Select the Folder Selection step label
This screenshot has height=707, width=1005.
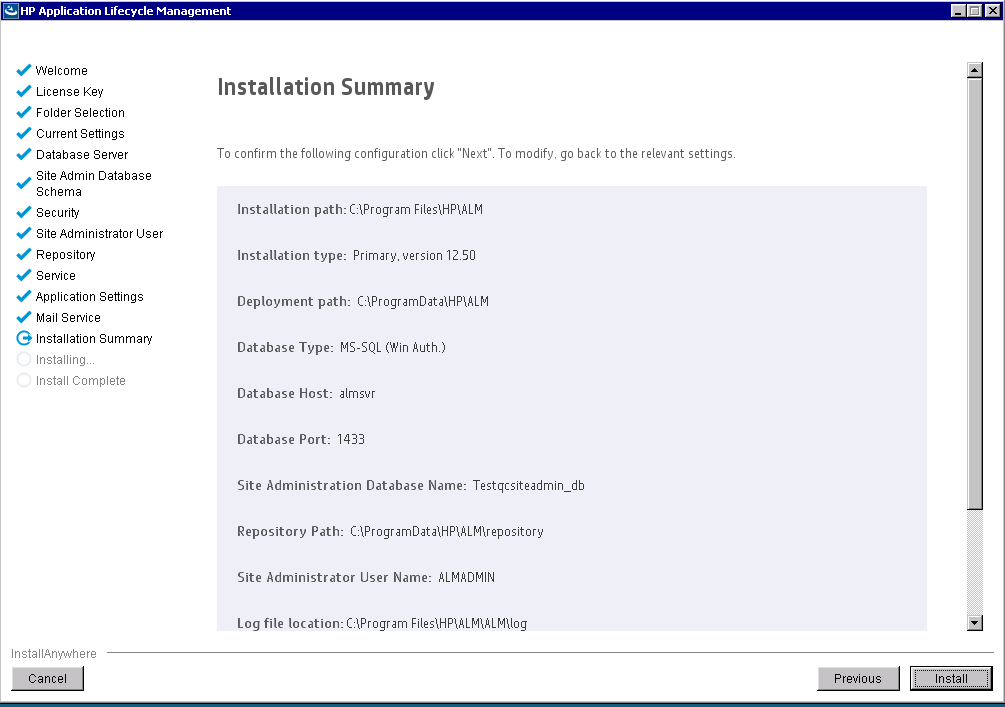pos(80,113)
